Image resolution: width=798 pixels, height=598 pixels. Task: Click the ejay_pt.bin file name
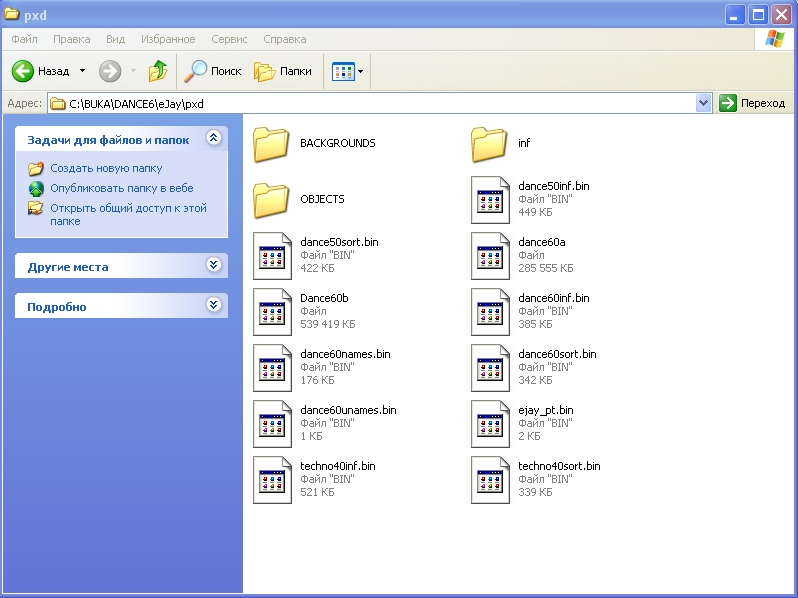pos(546,410)
